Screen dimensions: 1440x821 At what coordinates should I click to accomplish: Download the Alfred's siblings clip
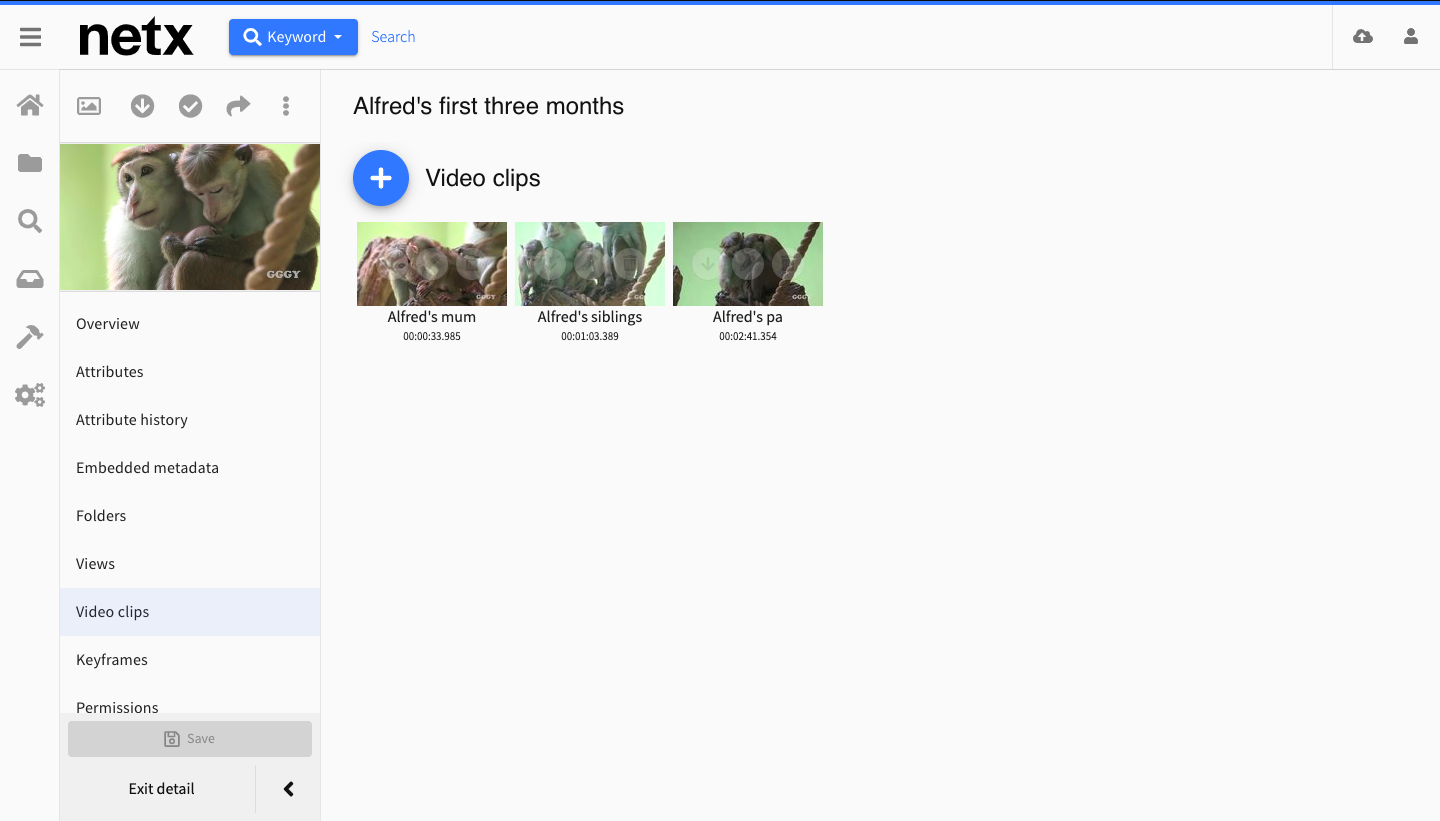pos(550,264)
